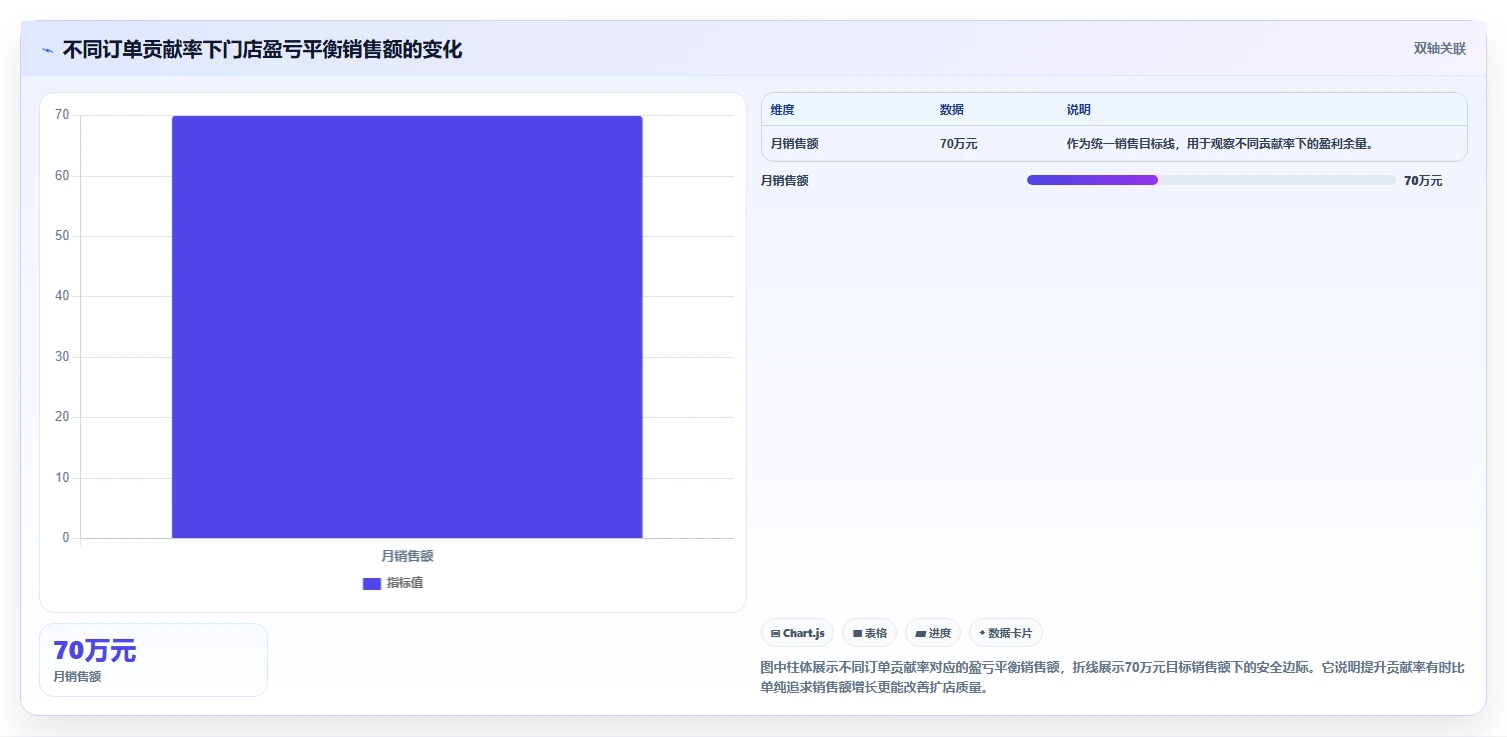This screenshot has height=737, width=1507.
Task: Select the Chart.js tag chip
Action: coord(797,633)
